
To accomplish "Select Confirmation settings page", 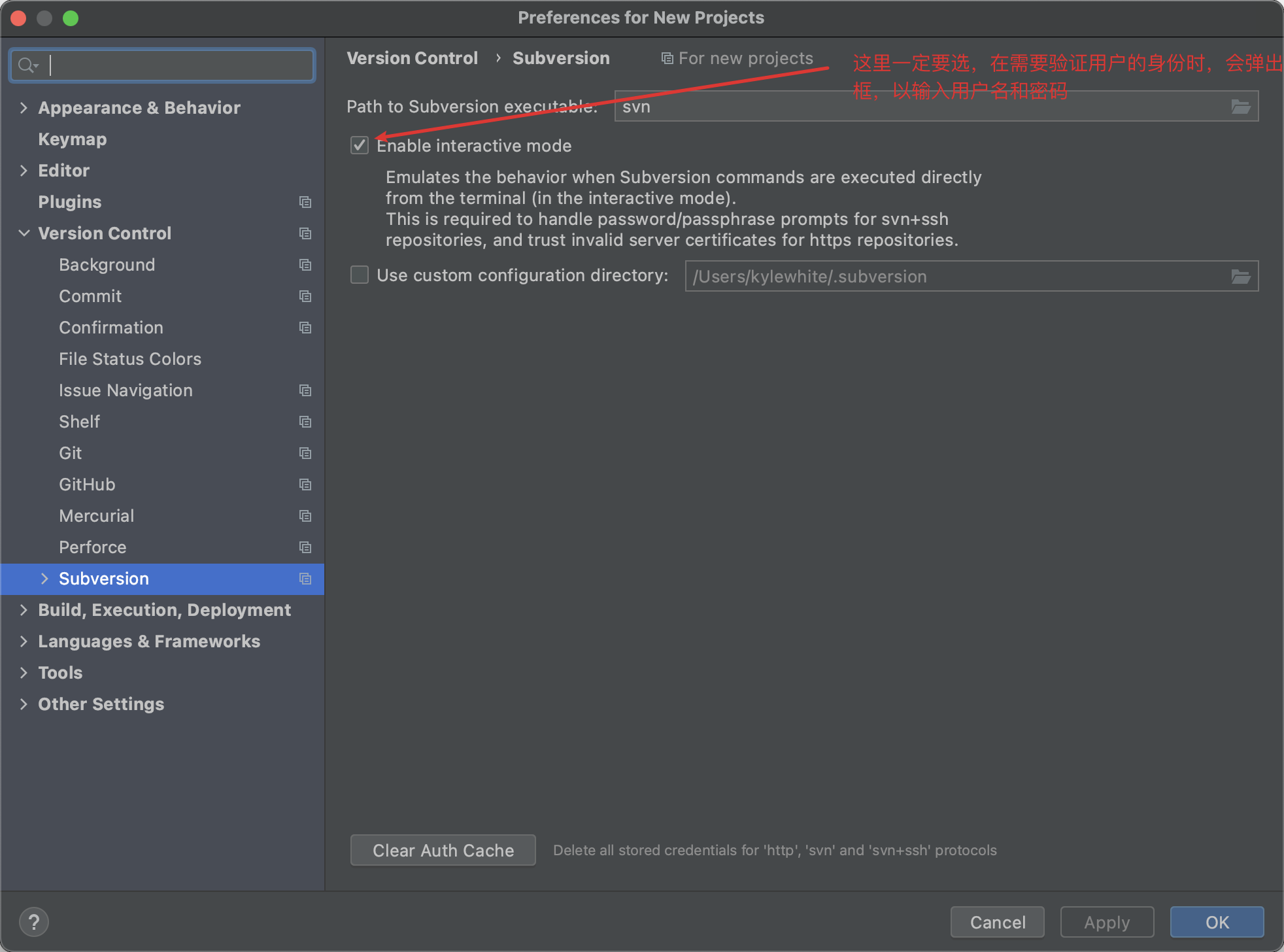I will 111,328.
